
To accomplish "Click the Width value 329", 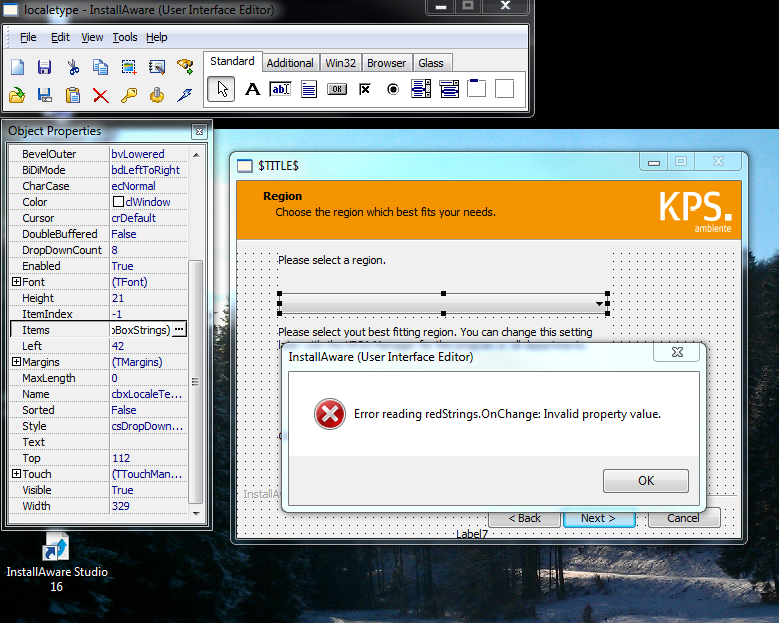I will coord(148,506).
